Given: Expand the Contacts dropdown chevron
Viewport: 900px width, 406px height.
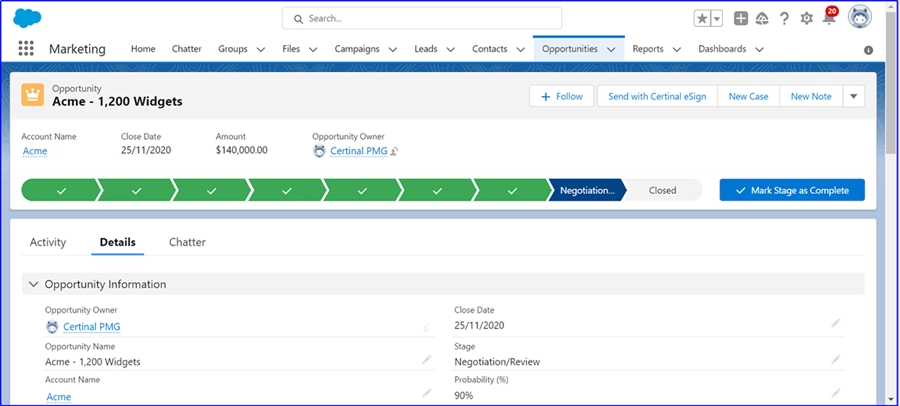Looking at the screenshot, I should [521, 49].
